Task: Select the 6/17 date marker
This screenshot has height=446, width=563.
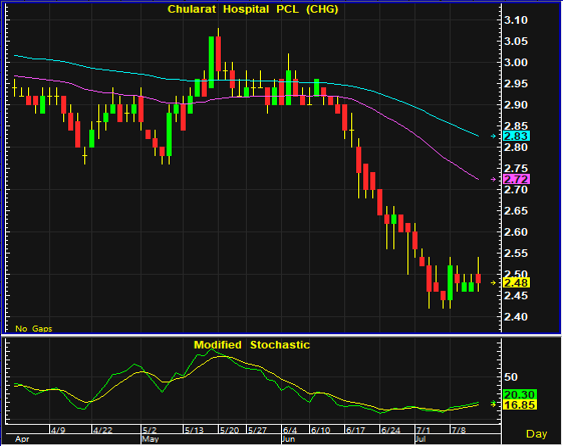Action: (x=355, y=430)
